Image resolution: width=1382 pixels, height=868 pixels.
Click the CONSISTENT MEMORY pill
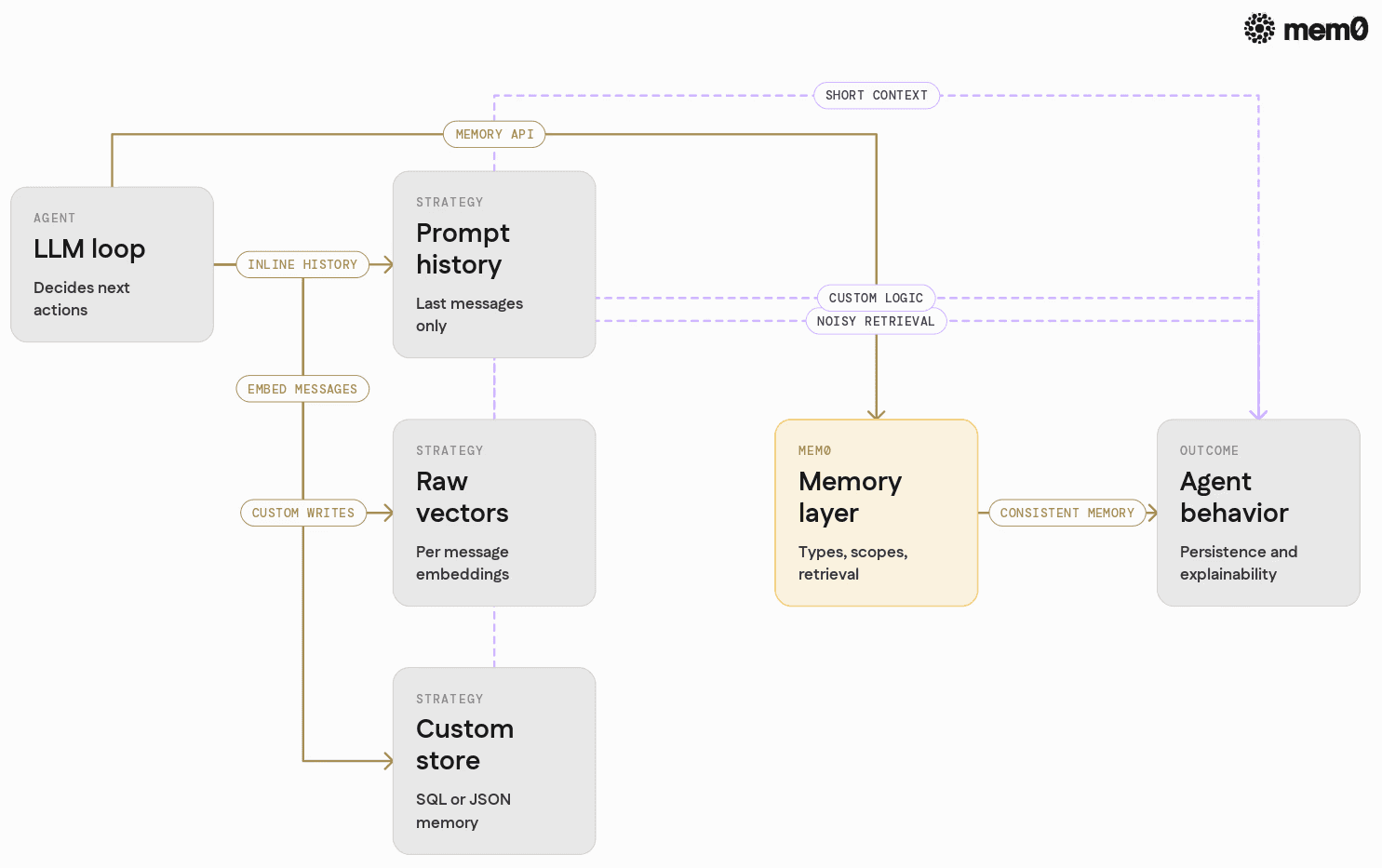point(1067,513)
